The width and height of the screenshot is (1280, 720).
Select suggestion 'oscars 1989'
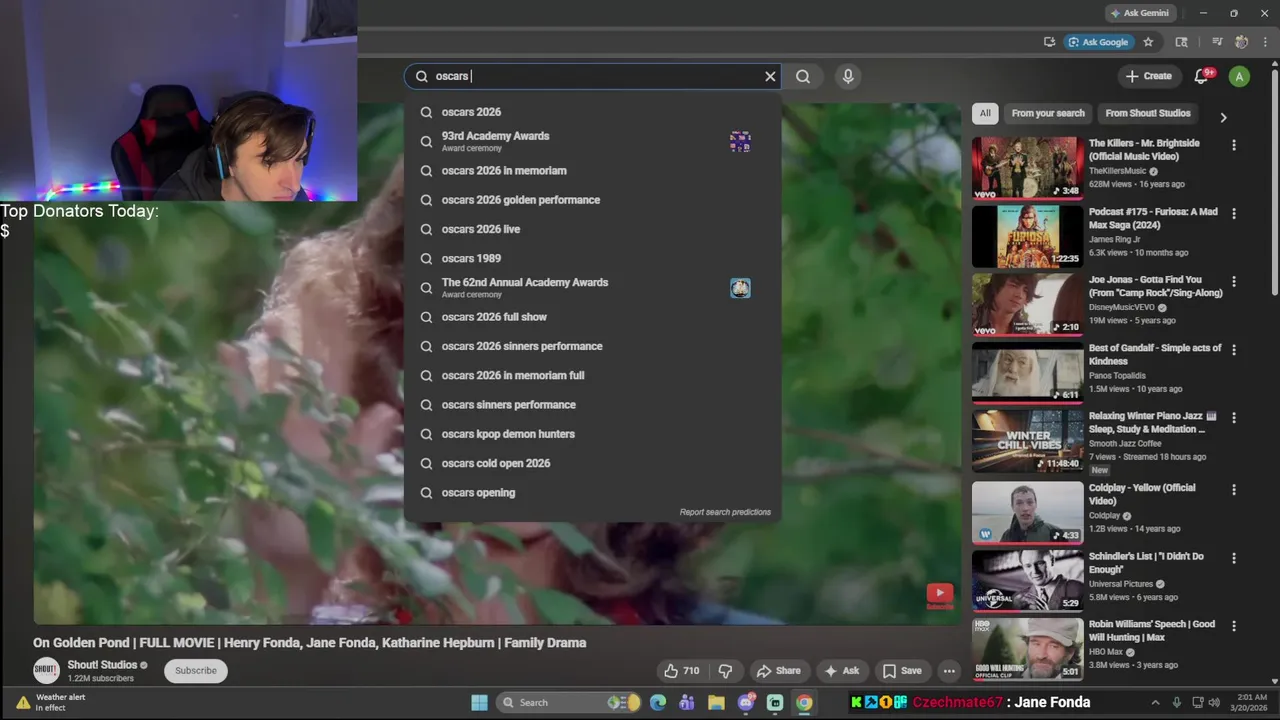pos(592,258)
